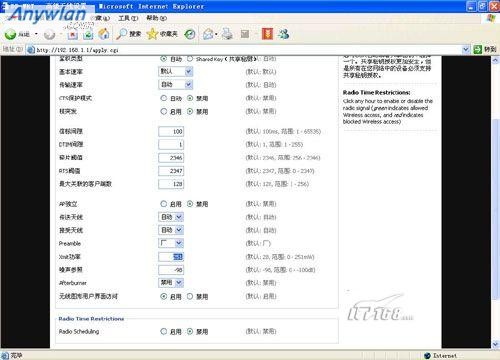Enable Radio Scheduling 启用 radio option

163,331
